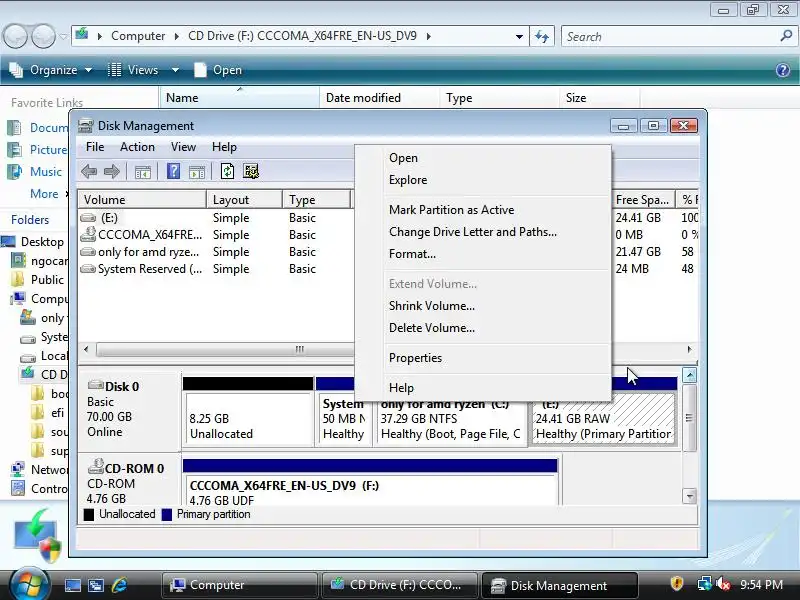Click the Name column header in Explorer

[239, 97]
